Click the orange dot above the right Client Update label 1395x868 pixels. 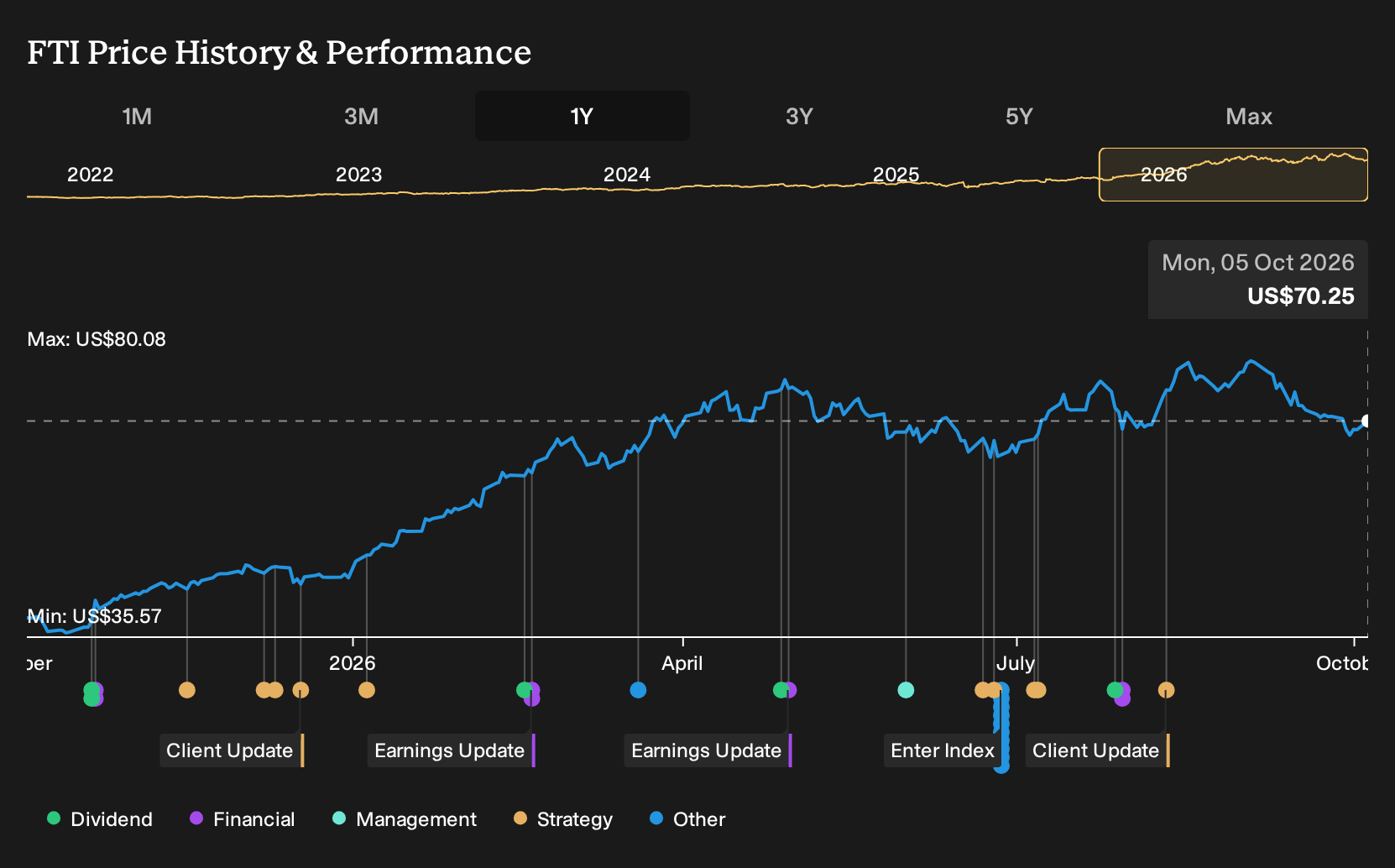pos(1166,690)
